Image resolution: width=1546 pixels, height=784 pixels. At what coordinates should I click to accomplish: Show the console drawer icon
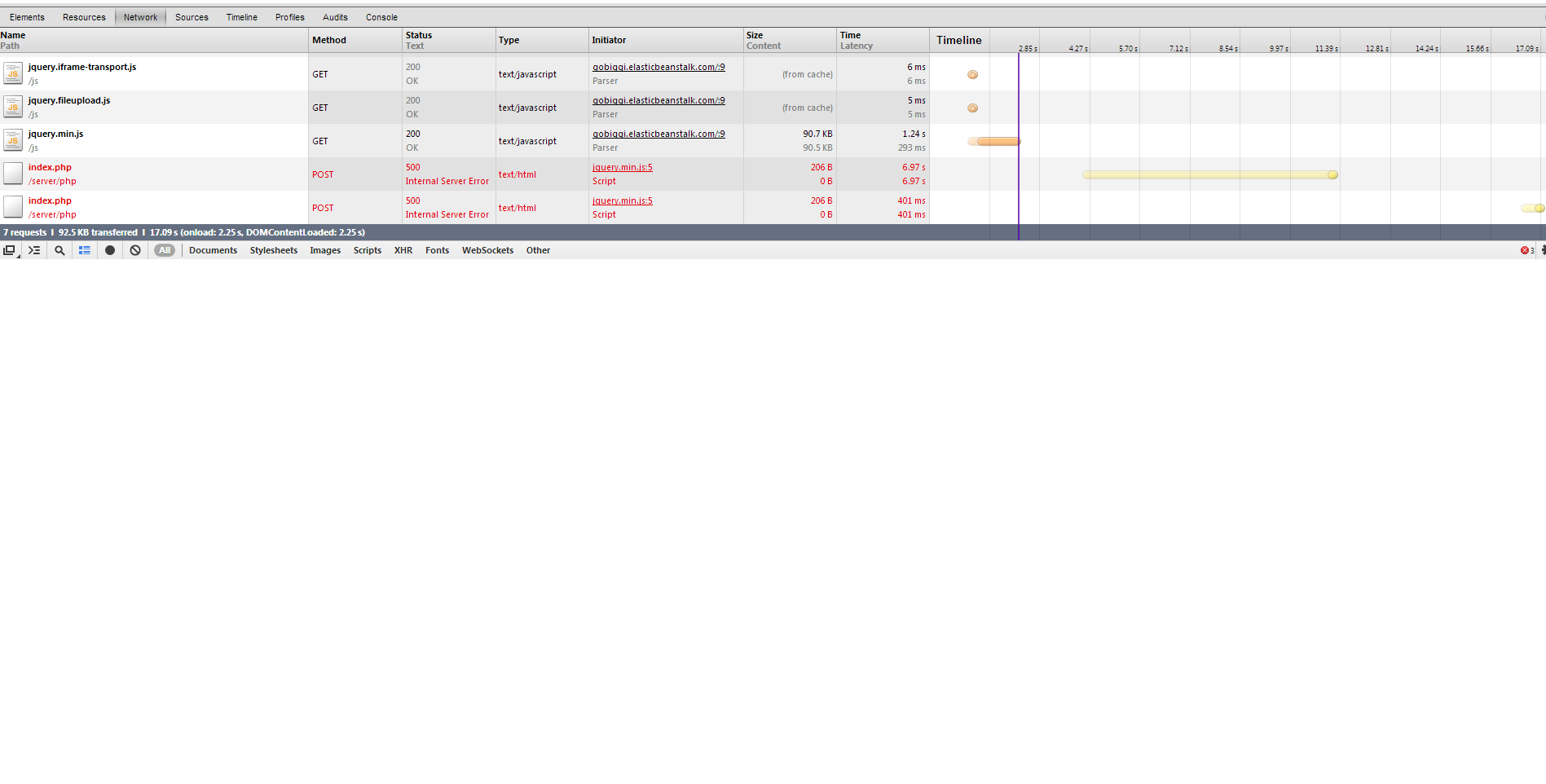[34, 251]
